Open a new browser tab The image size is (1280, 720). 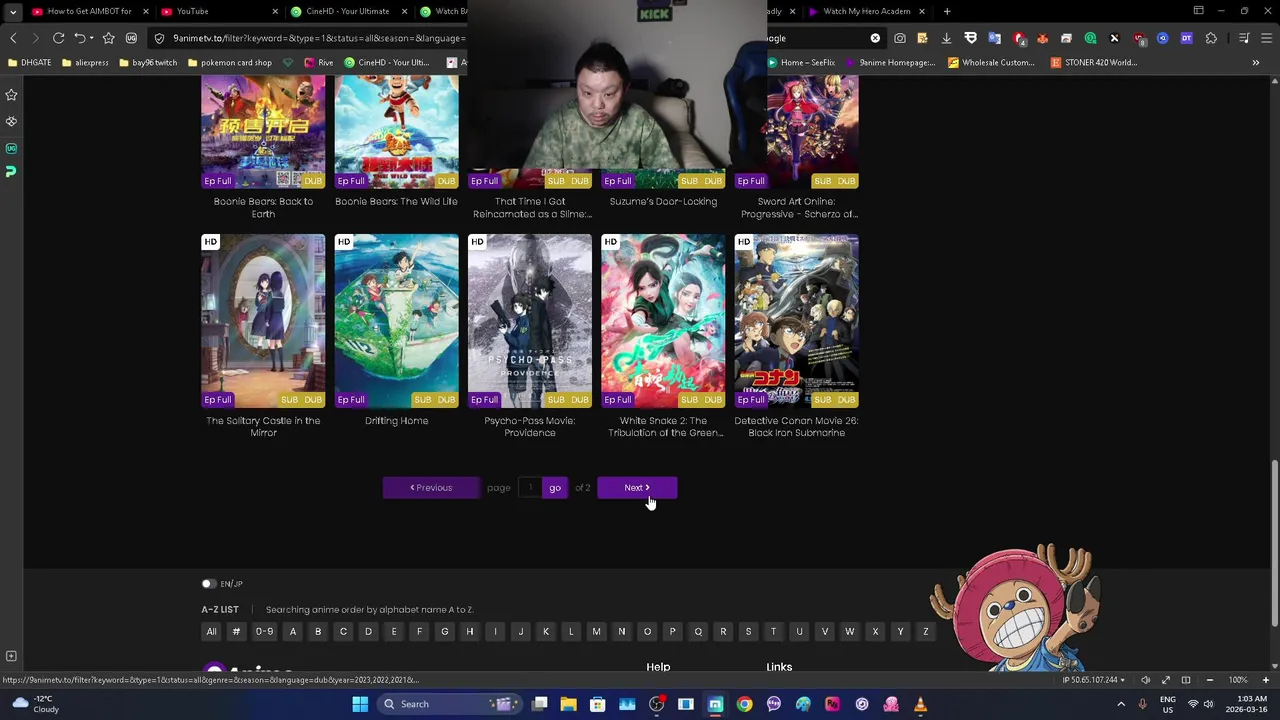947,11
